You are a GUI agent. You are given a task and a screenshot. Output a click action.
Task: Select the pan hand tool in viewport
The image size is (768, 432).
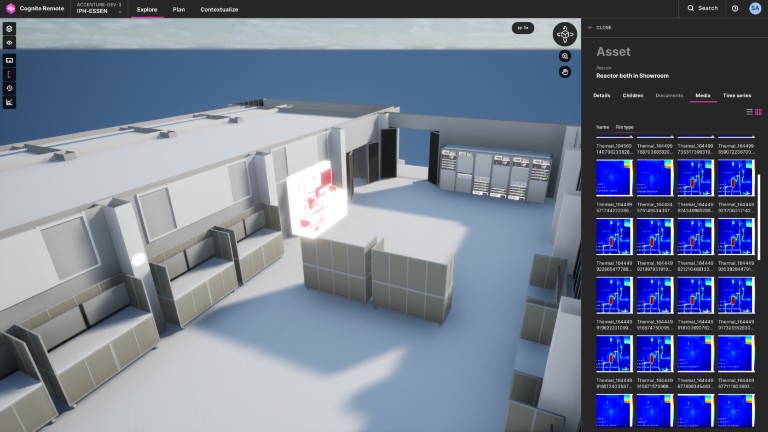click(565, 72)
